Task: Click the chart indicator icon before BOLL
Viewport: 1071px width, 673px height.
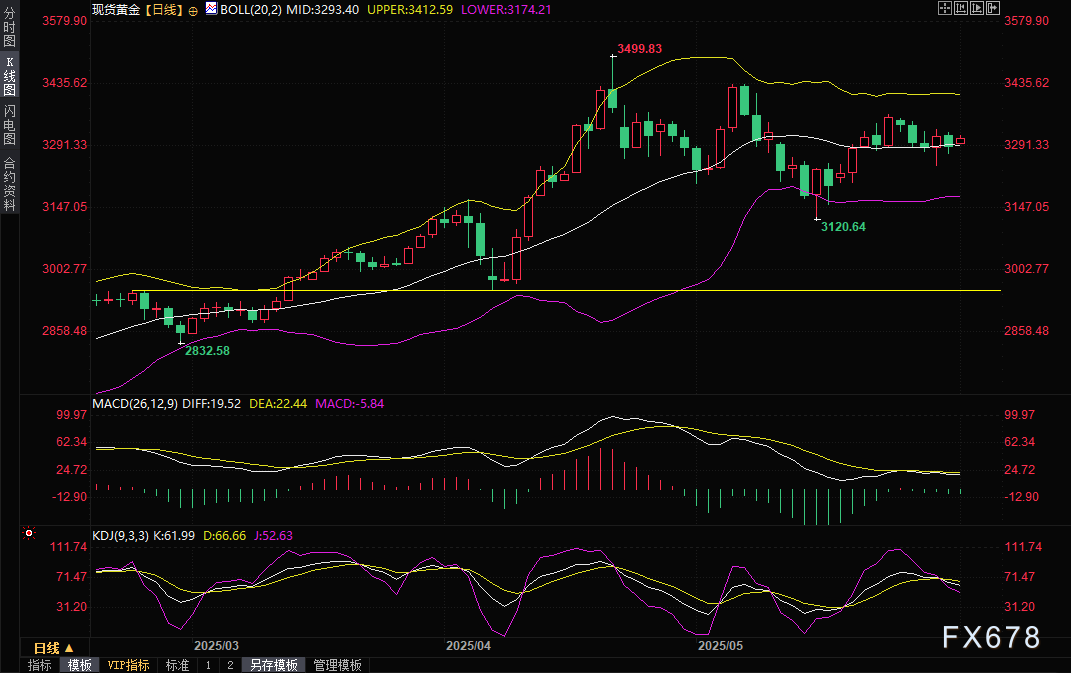Action: coord(210,8)
